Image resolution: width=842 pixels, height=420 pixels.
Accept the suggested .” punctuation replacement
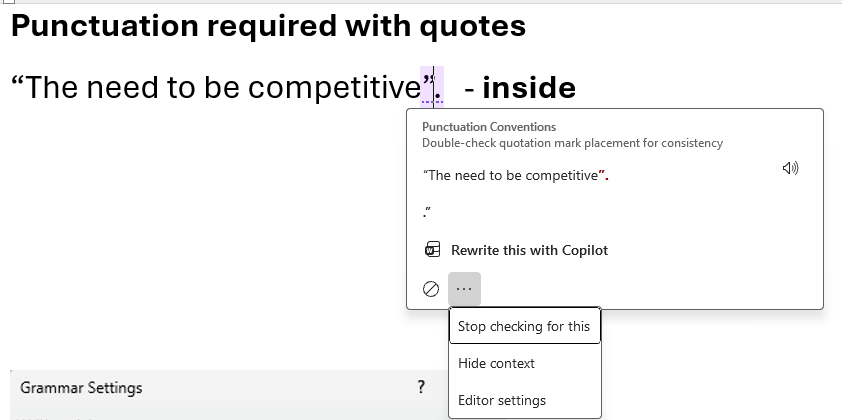pos(427,212)
